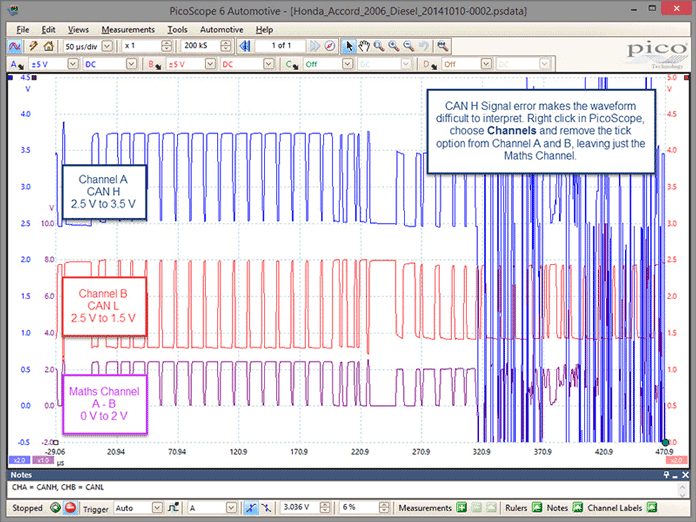
Task: Toggle falling edge trigger
Action: tap(266, 507)
